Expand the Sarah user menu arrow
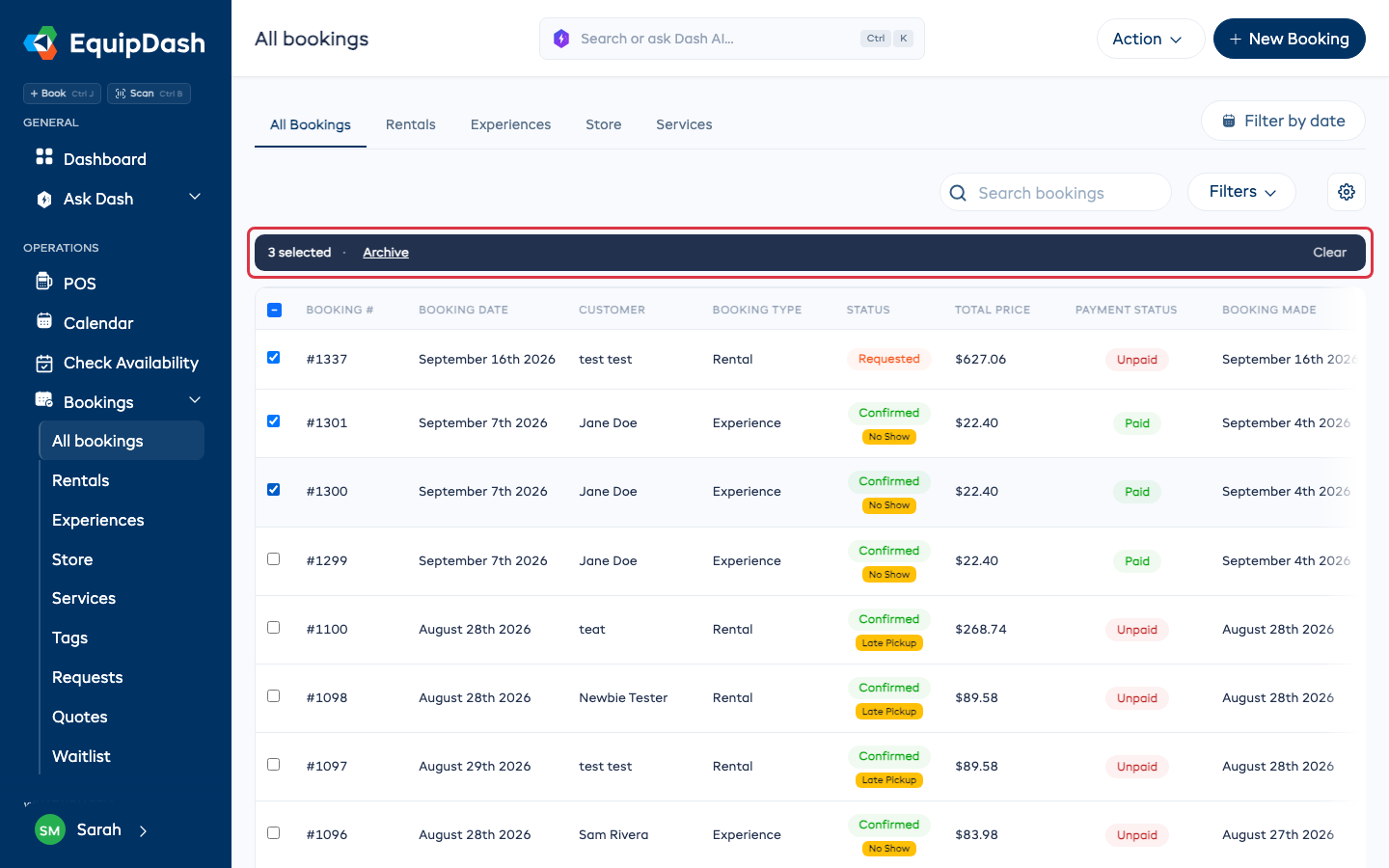1389x868 pixels. (143, 830)
